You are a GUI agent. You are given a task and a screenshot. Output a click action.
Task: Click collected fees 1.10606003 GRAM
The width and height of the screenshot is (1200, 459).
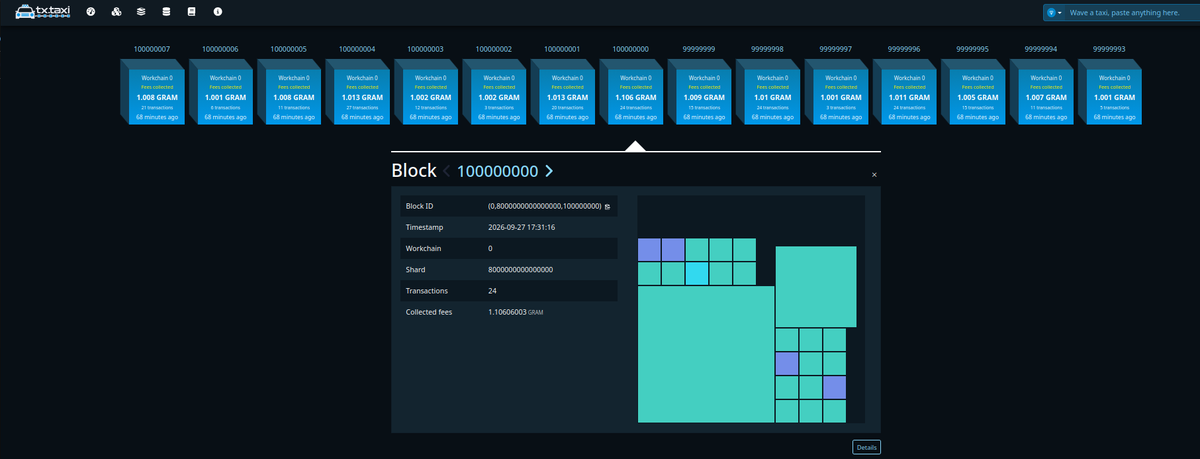coord(515,312)
